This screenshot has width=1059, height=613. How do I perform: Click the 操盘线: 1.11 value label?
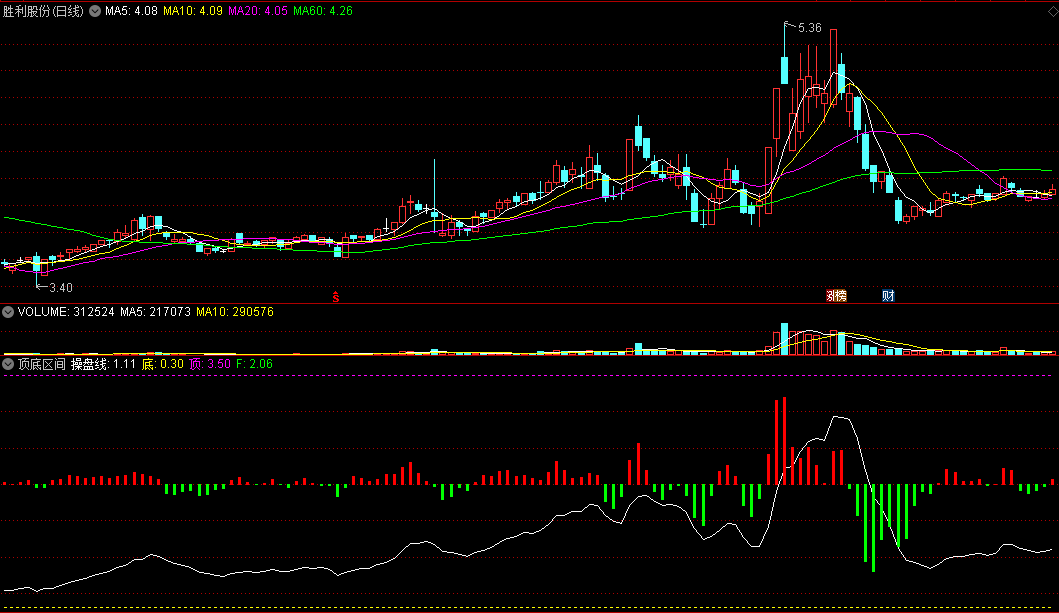(x=103, y=365)
